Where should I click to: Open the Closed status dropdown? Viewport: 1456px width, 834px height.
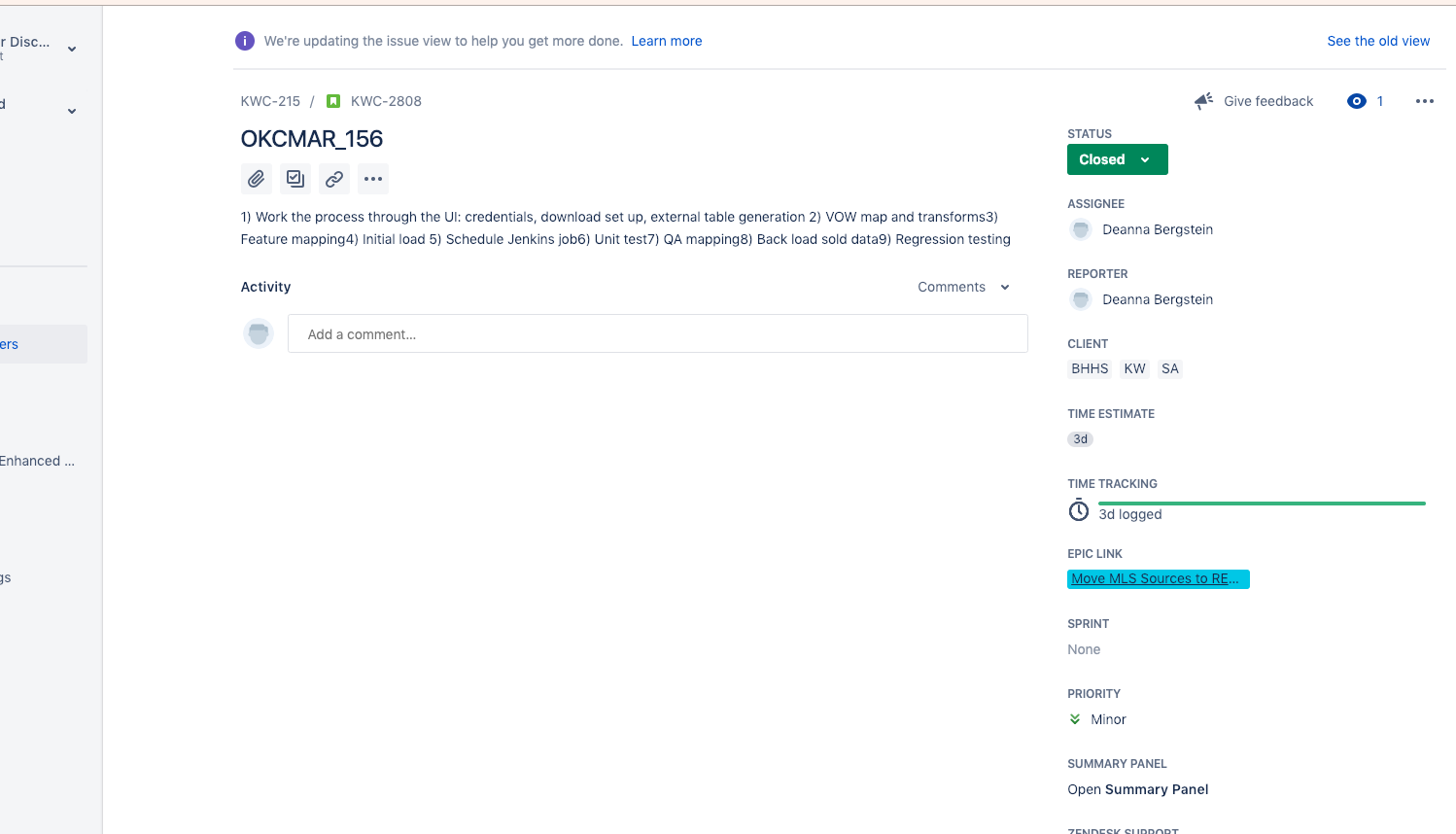click(1118, 159)
